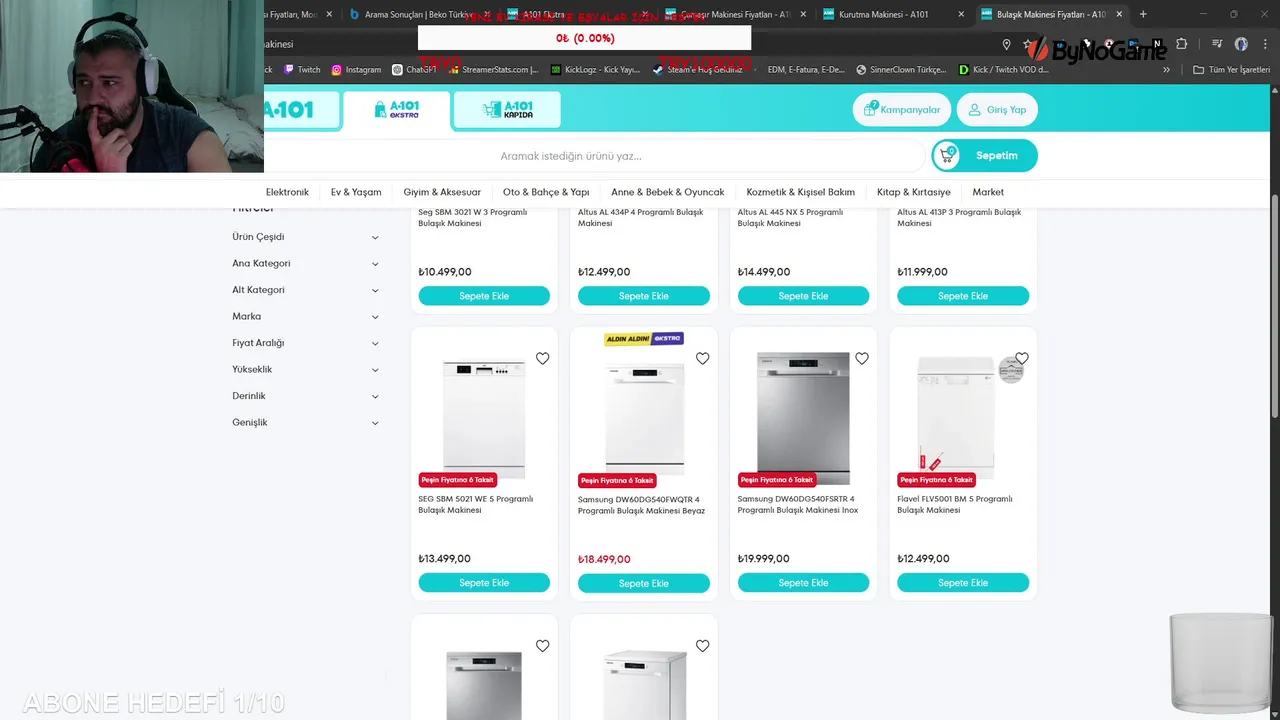Open new browser tab plus button
The width and height of the screenshot is (1280, 720).
coord(1143,14)
